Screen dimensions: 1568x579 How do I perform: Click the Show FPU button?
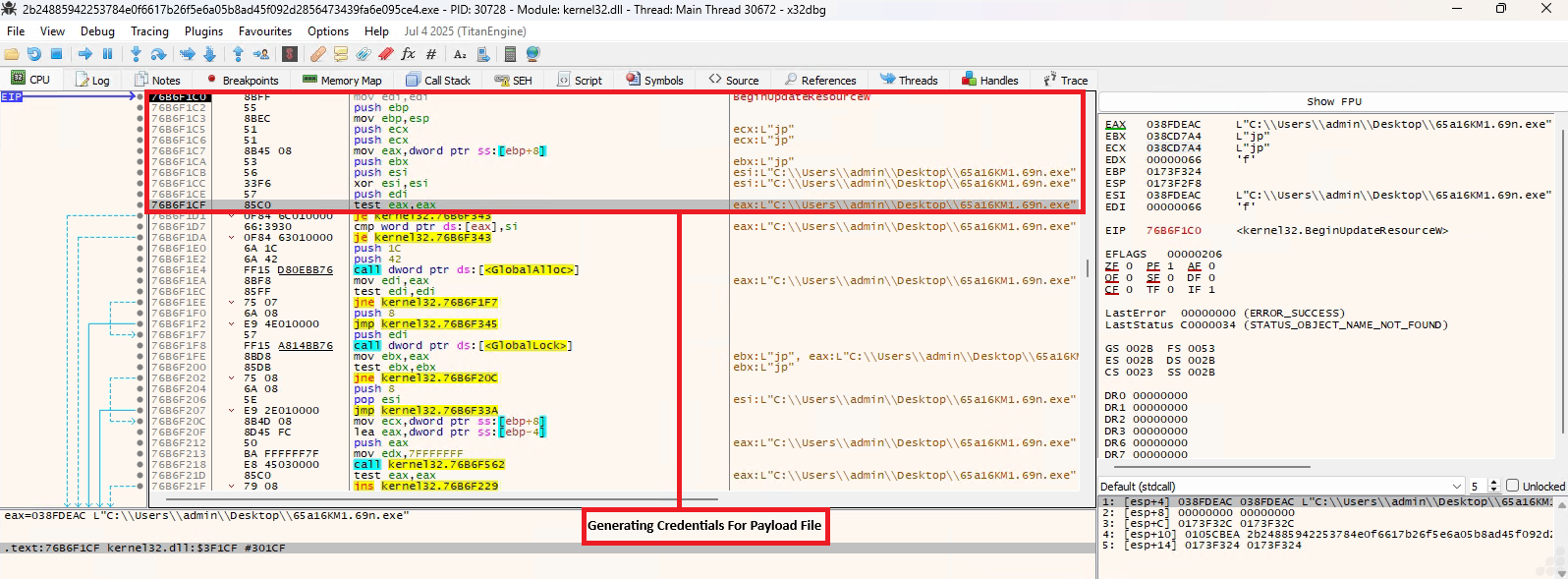pos(1333,101)
